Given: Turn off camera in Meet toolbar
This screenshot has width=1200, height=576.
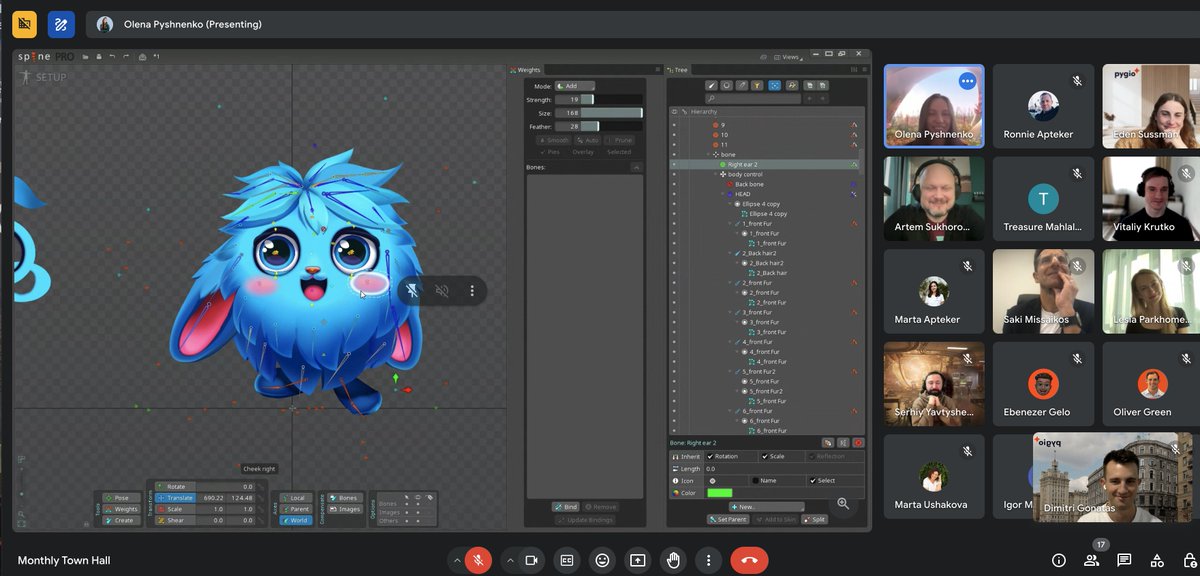Looking at the screenshot, I should click(x=531, y=560).
